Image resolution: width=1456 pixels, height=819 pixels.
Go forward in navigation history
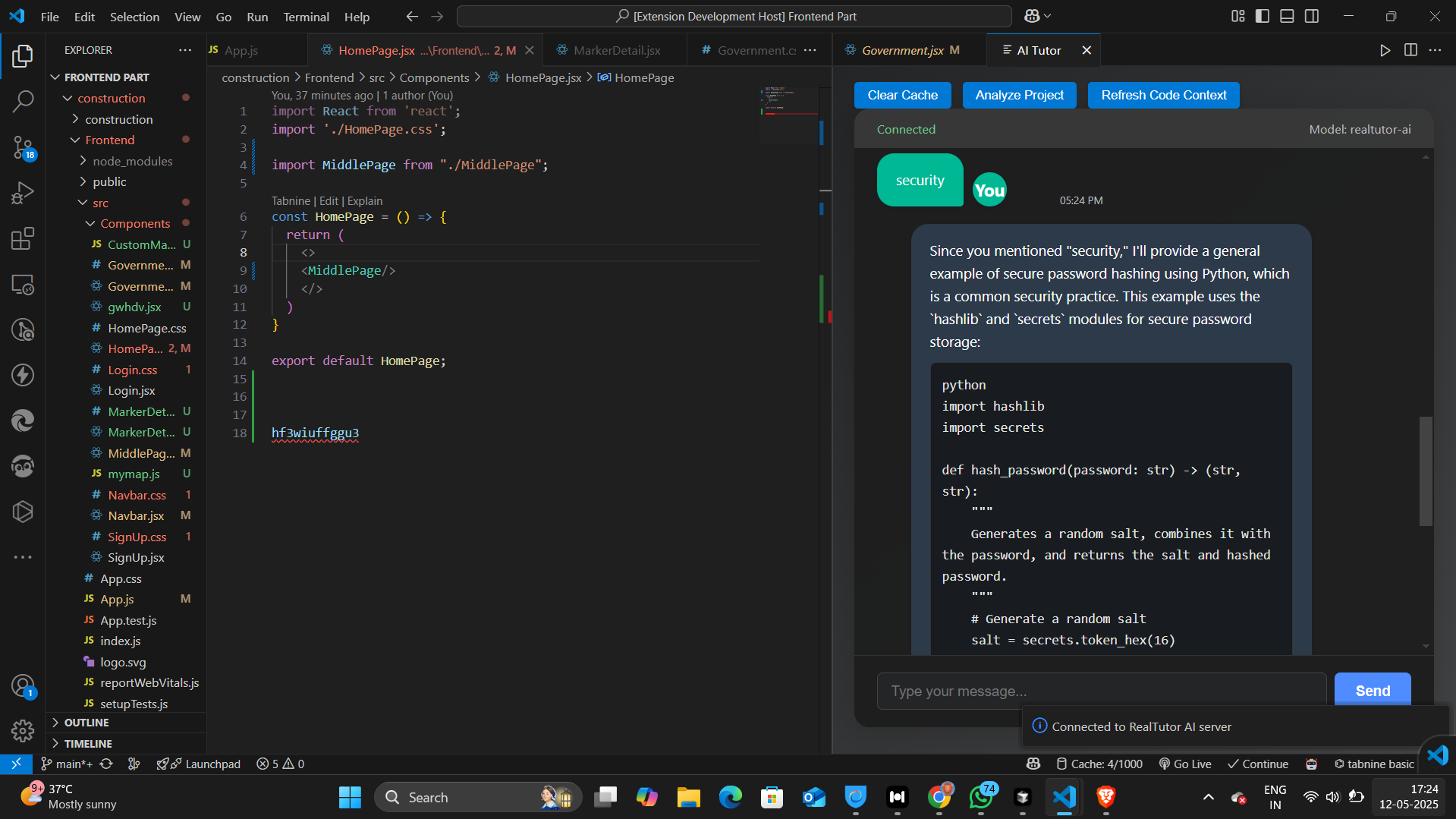click(x=437, y=16)
